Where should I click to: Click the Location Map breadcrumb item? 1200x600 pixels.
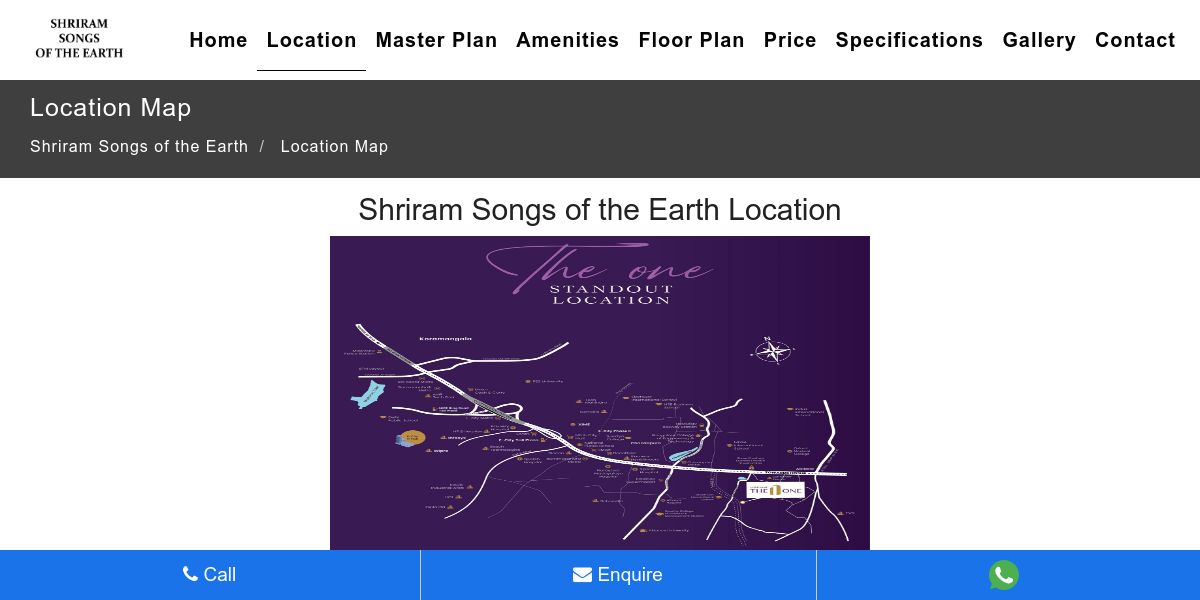(334, 146)
